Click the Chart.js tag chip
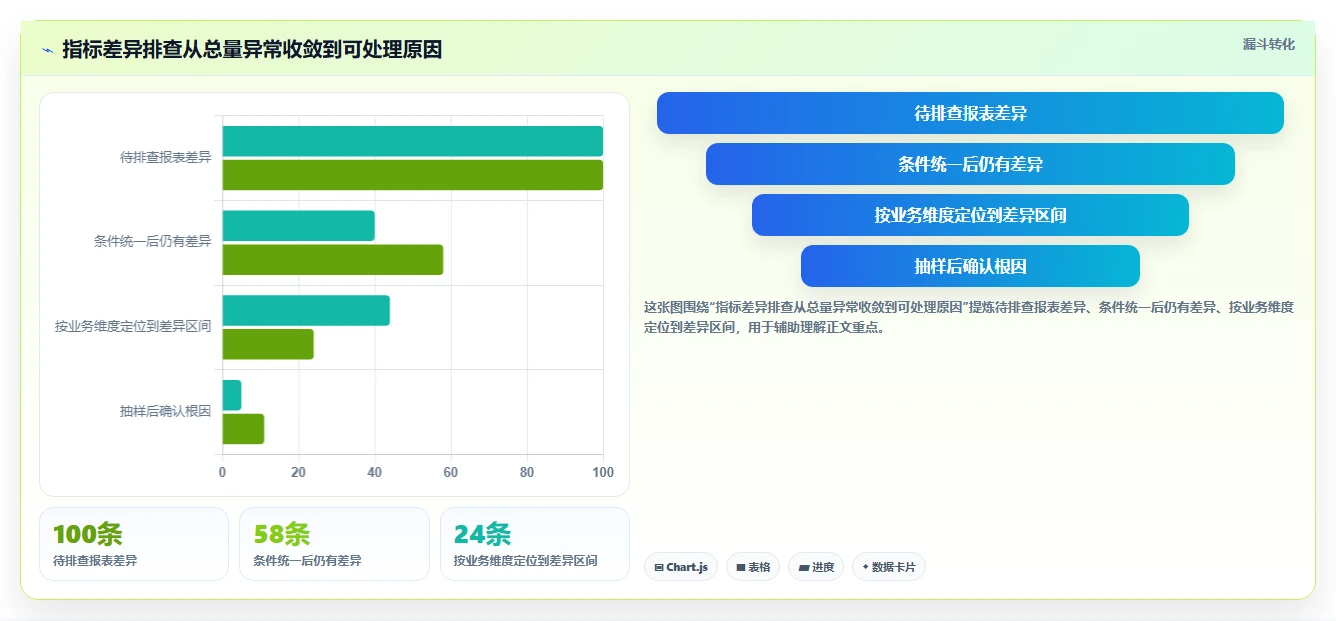 681,567
